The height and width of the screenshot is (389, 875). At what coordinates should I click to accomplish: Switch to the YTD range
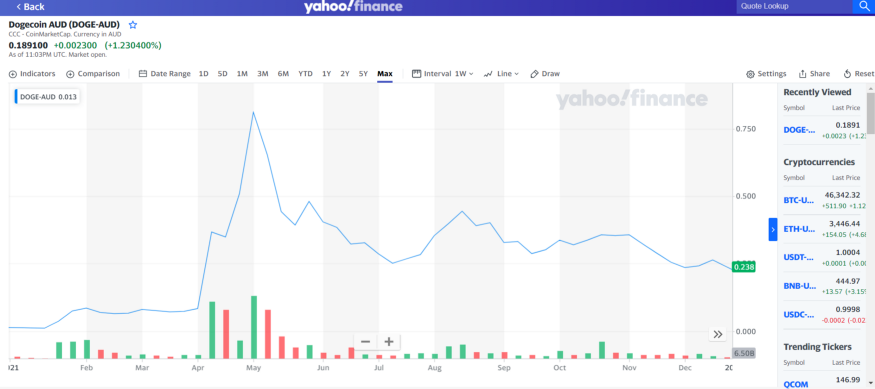coord(305,74)
